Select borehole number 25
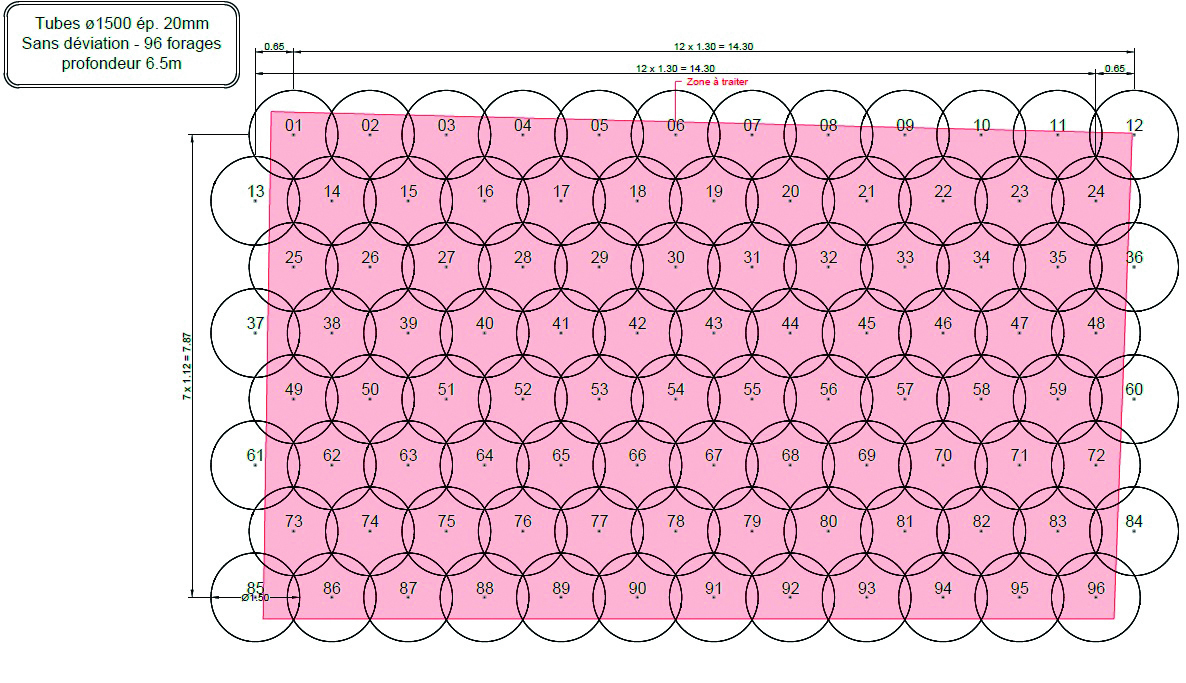Viewport: 1186px width, 683px height. [293, 257]
